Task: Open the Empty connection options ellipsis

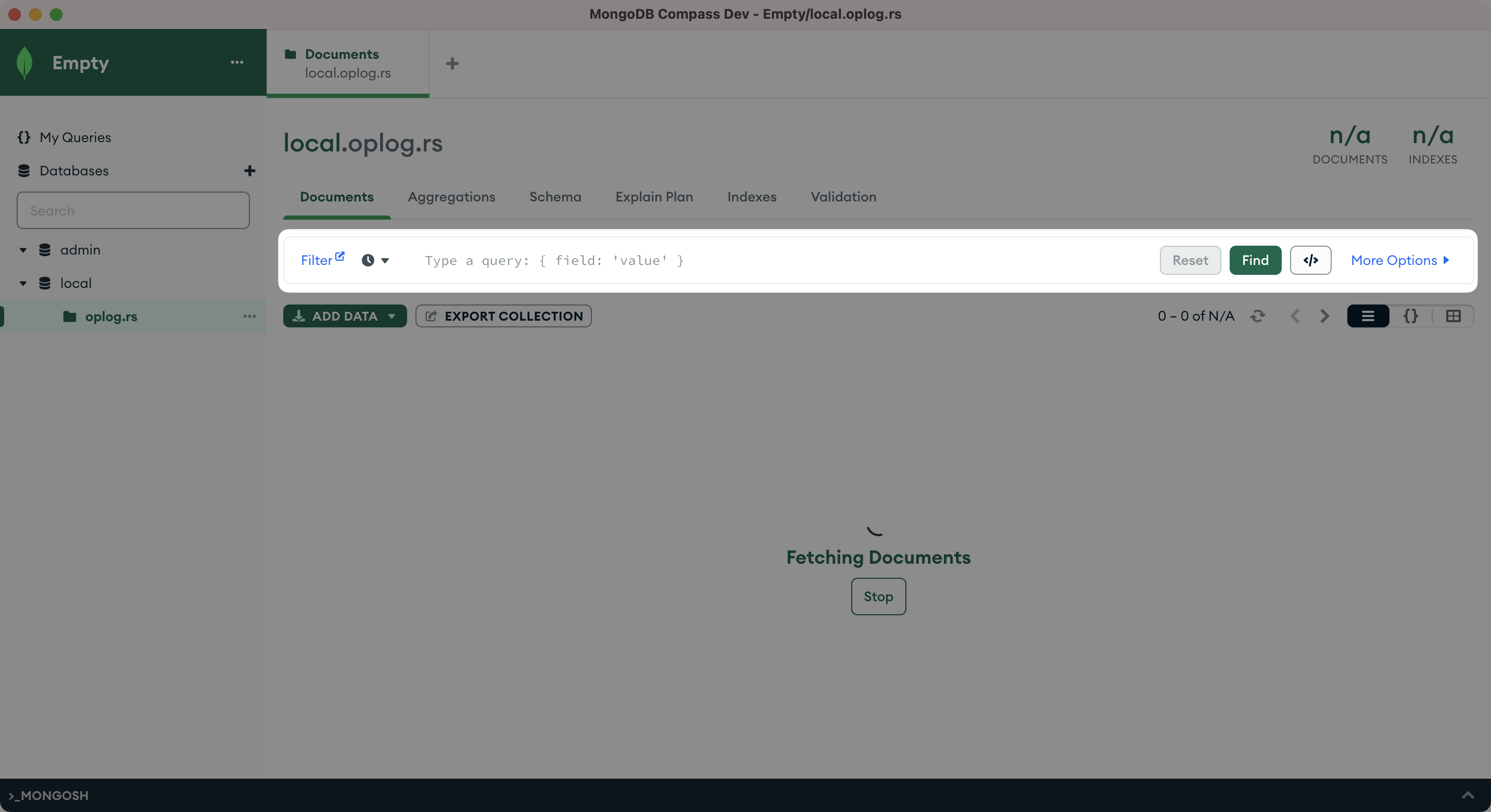Action: click(237, 62)
